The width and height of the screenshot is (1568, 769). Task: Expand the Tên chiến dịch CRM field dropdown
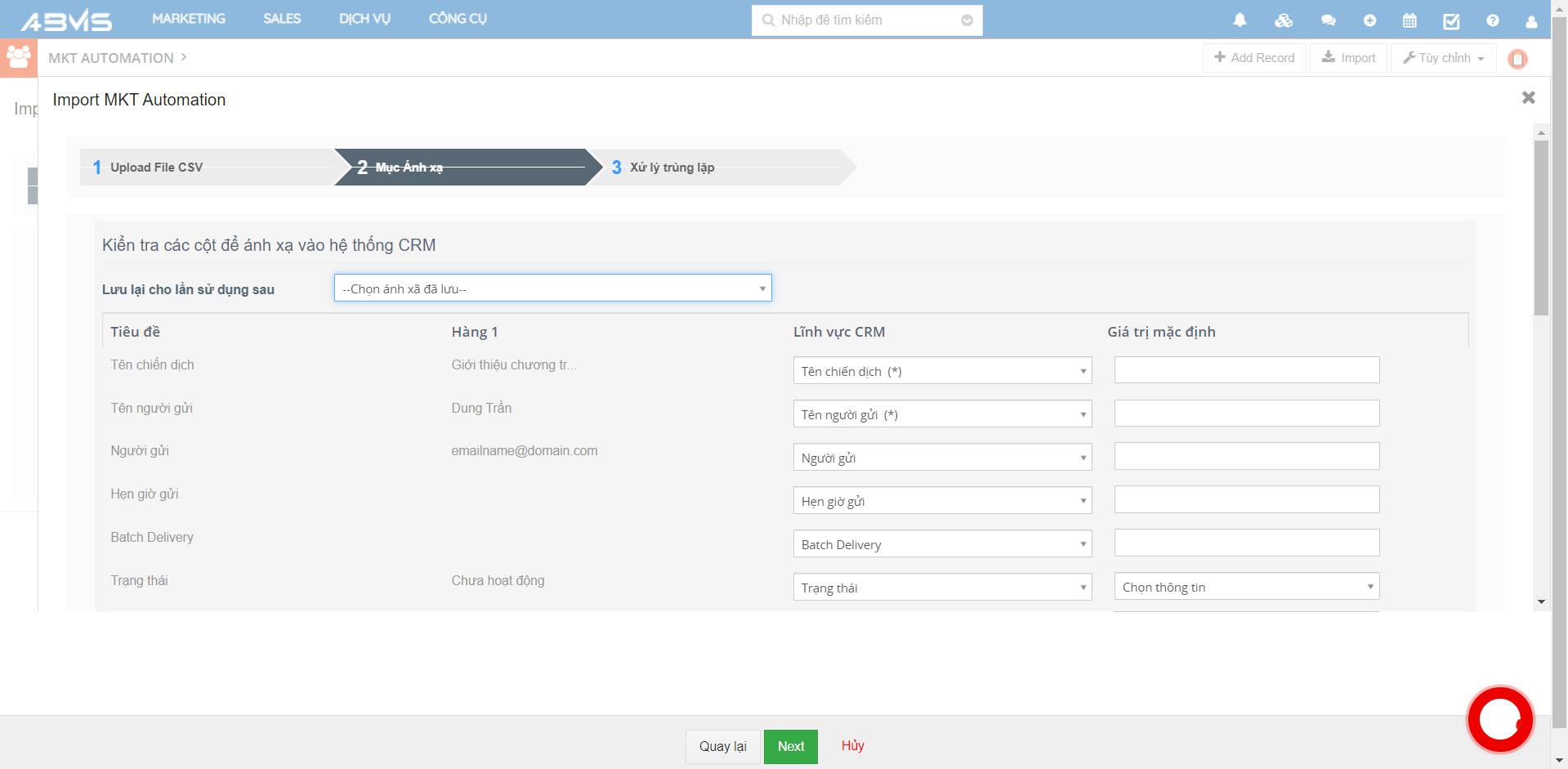coord(942,371)
